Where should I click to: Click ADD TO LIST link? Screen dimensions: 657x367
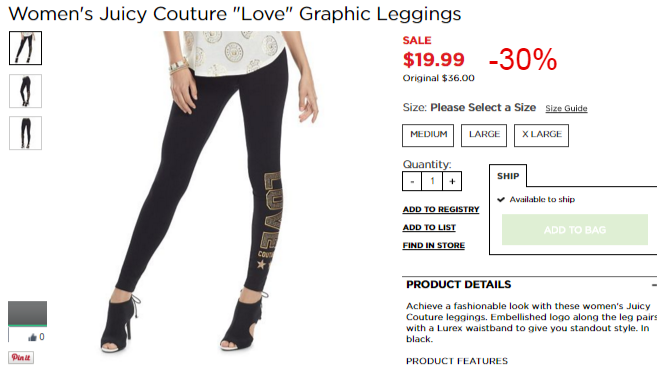[x=429, y=227]
